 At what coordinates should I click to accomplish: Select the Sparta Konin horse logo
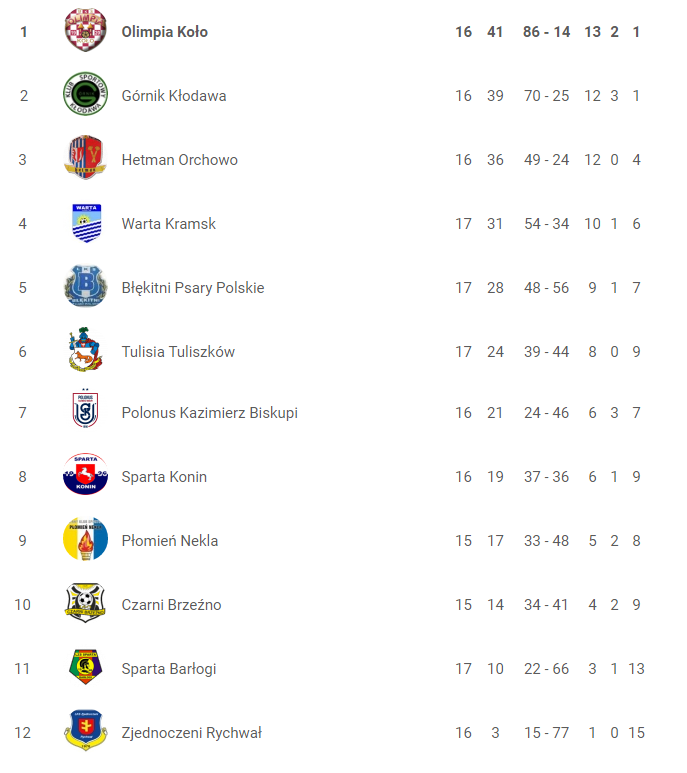pos(85,474)
